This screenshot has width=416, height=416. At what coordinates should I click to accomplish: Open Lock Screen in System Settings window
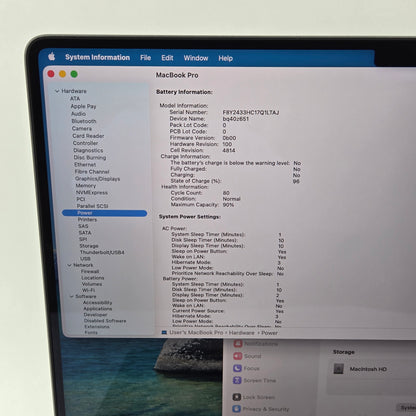254,397
